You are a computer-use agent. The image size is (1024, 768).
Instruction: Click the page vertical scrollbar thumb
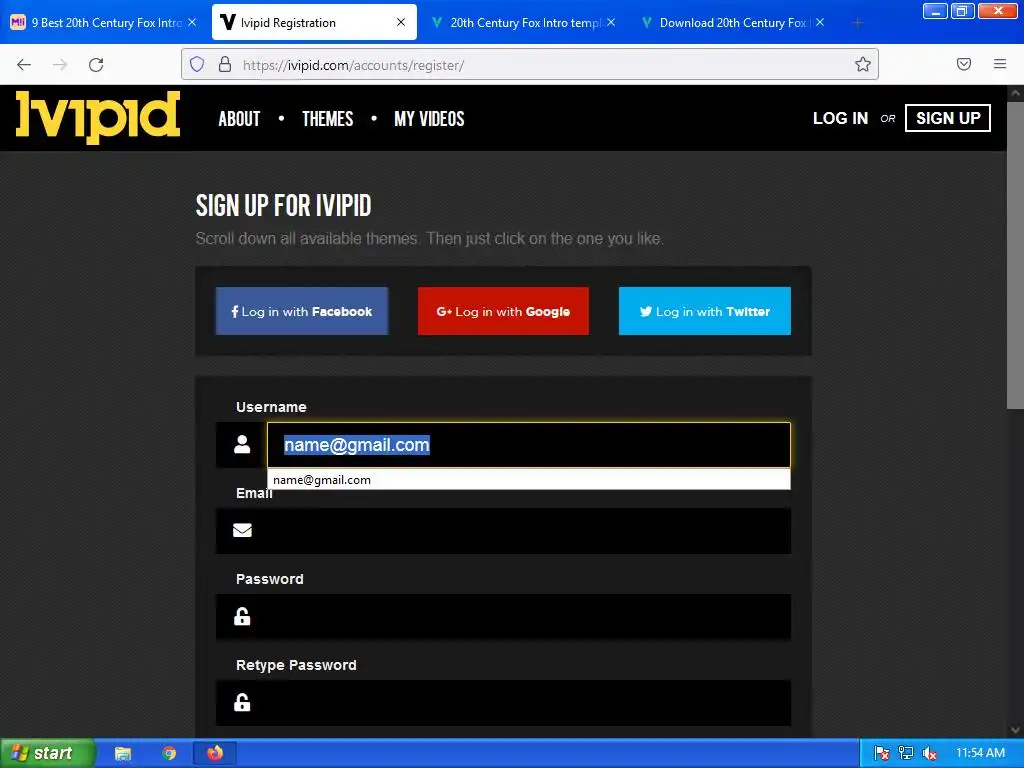pos(1015,255)
